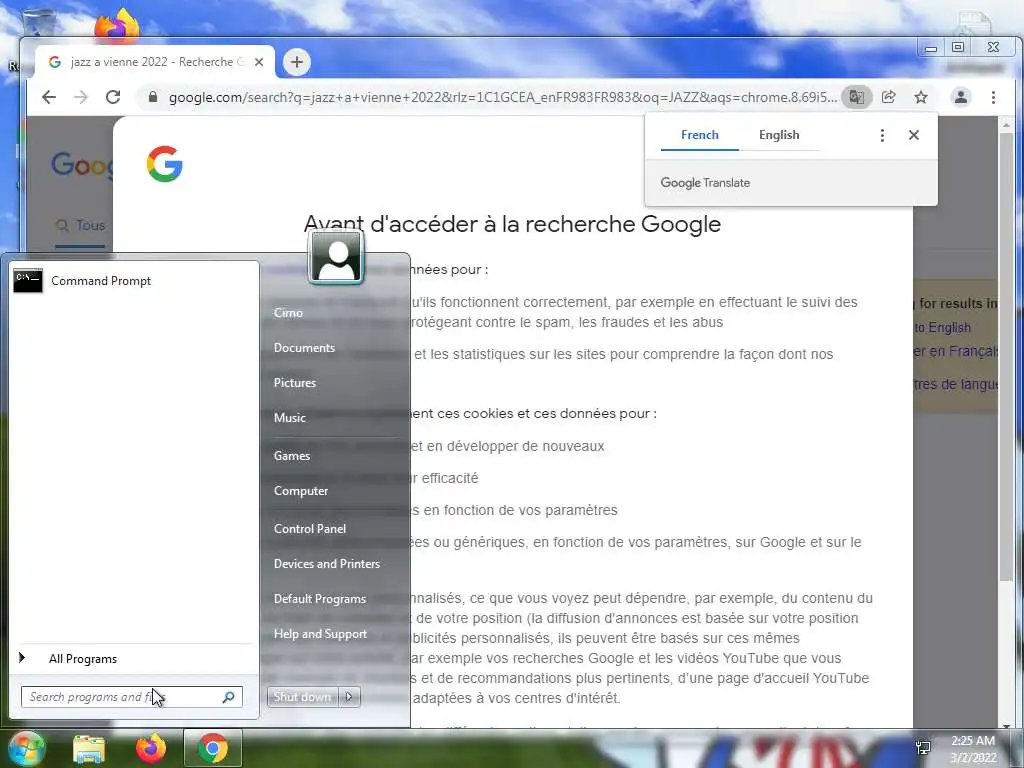
Task: Click the magnifier icon in Start search
Action: coord(228,697)
